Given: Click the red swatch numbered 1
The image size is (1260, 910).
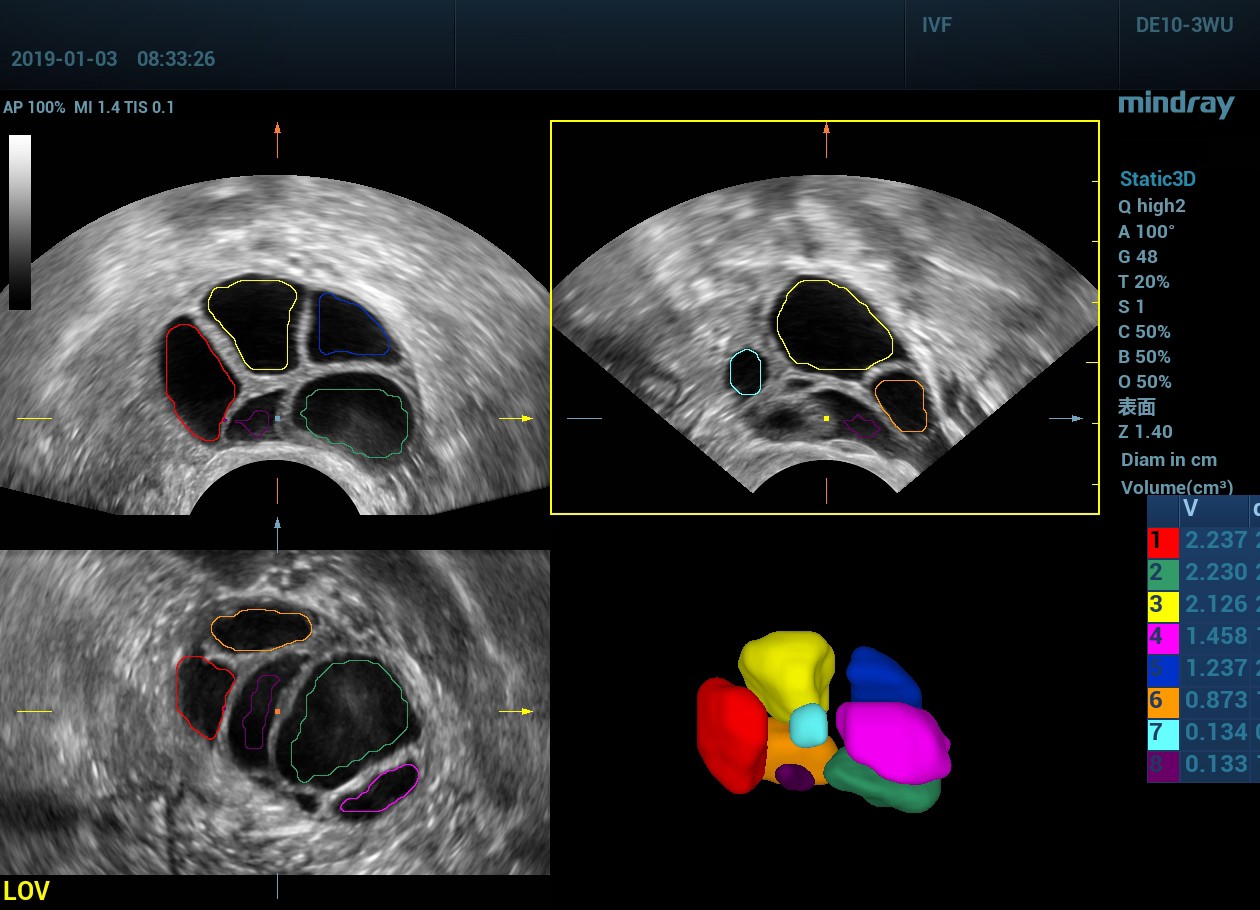Looking at the screenshot, I should 1162,541.
